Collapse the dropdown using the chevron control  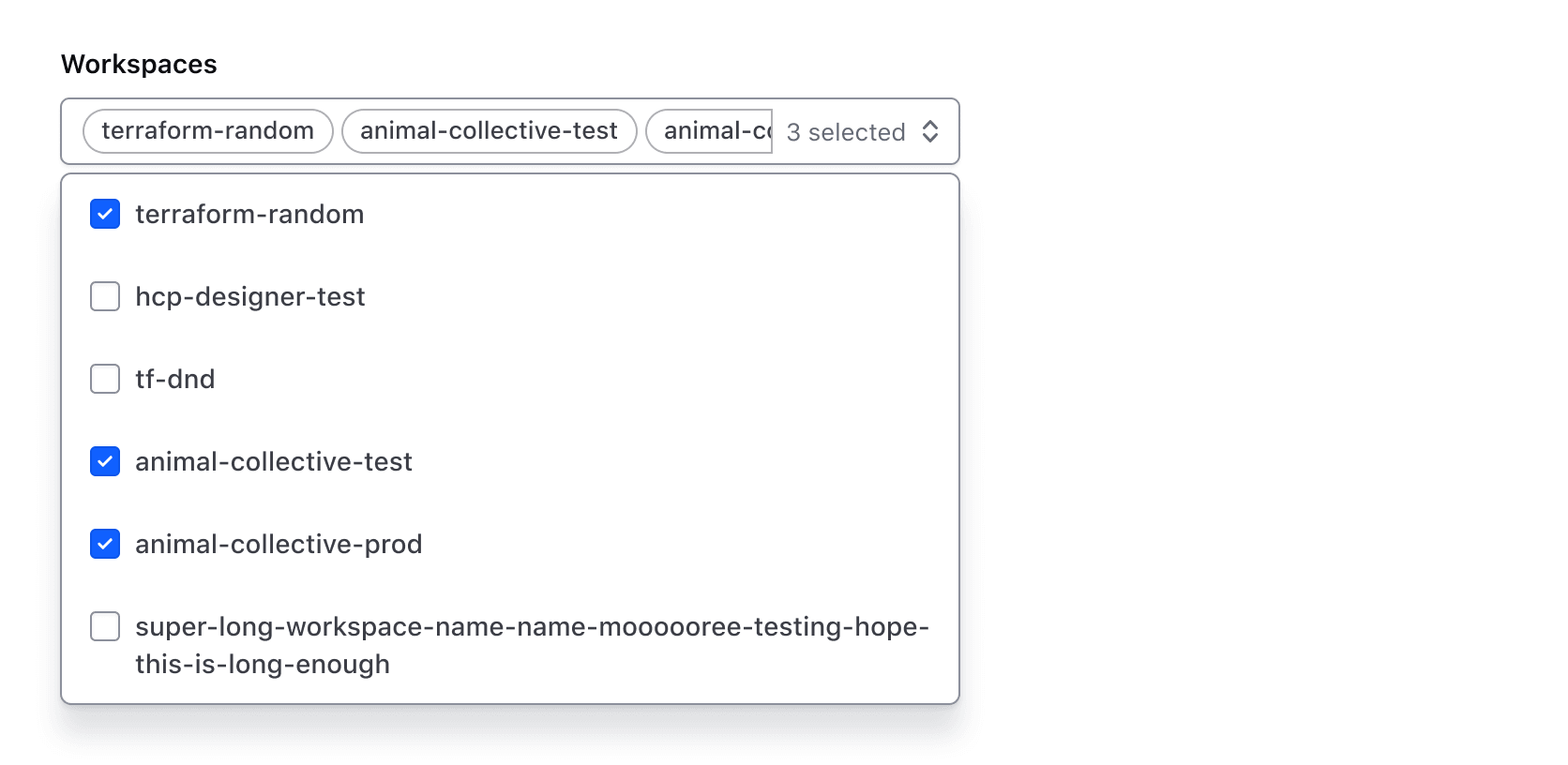click(x=930, y=131)
